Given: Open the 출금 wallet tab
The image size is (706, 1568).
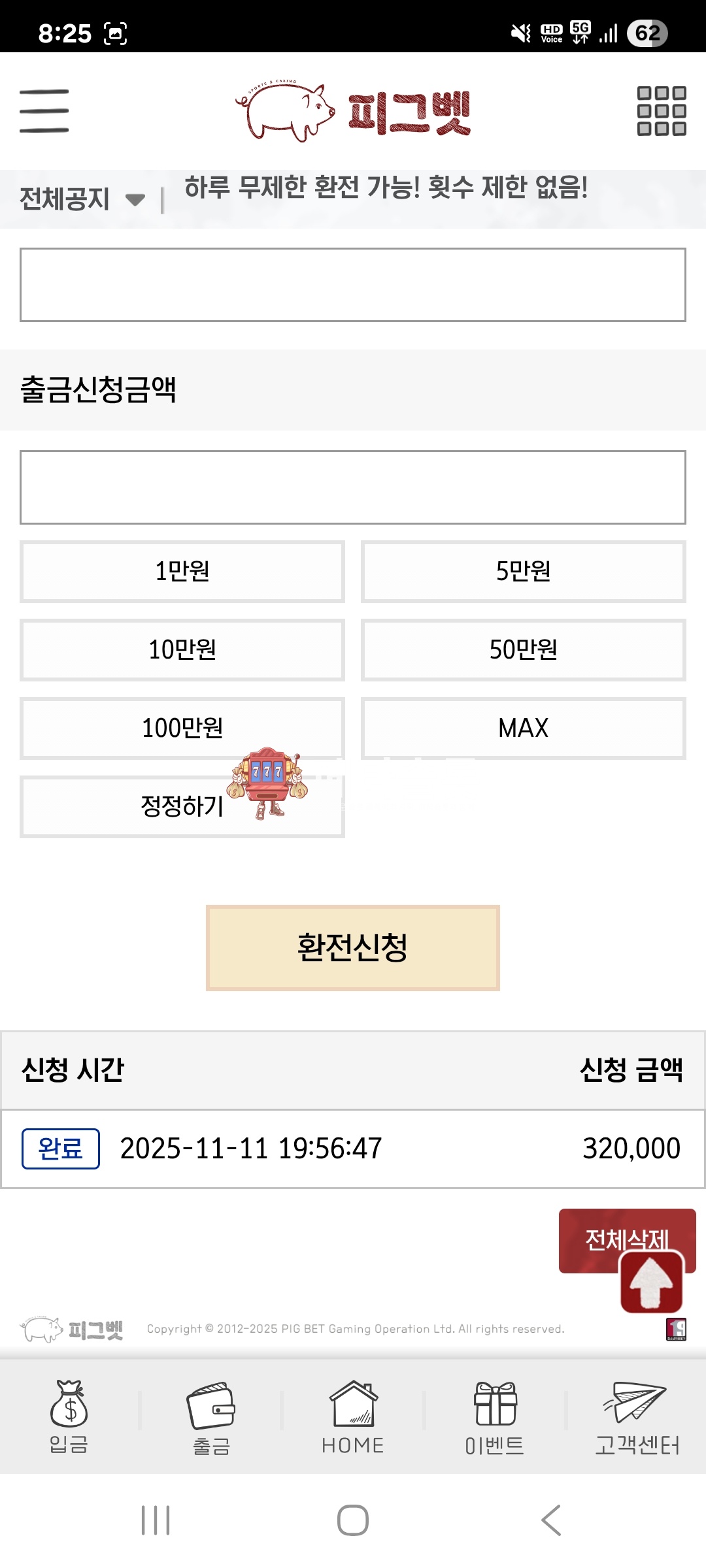Looking at the screenshot, I should click(x=211, y=1418).
